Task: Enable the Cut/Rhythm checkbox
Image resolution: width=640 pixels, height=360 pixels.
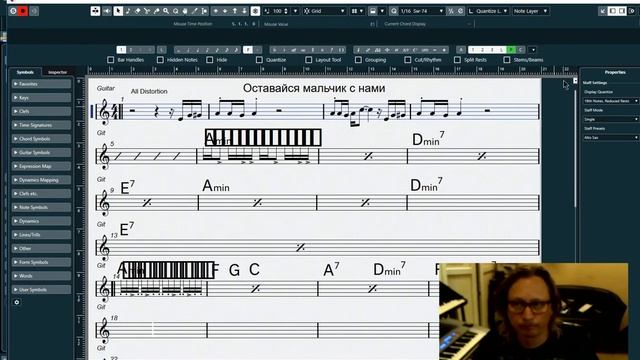Action: (x=407, y=60)
